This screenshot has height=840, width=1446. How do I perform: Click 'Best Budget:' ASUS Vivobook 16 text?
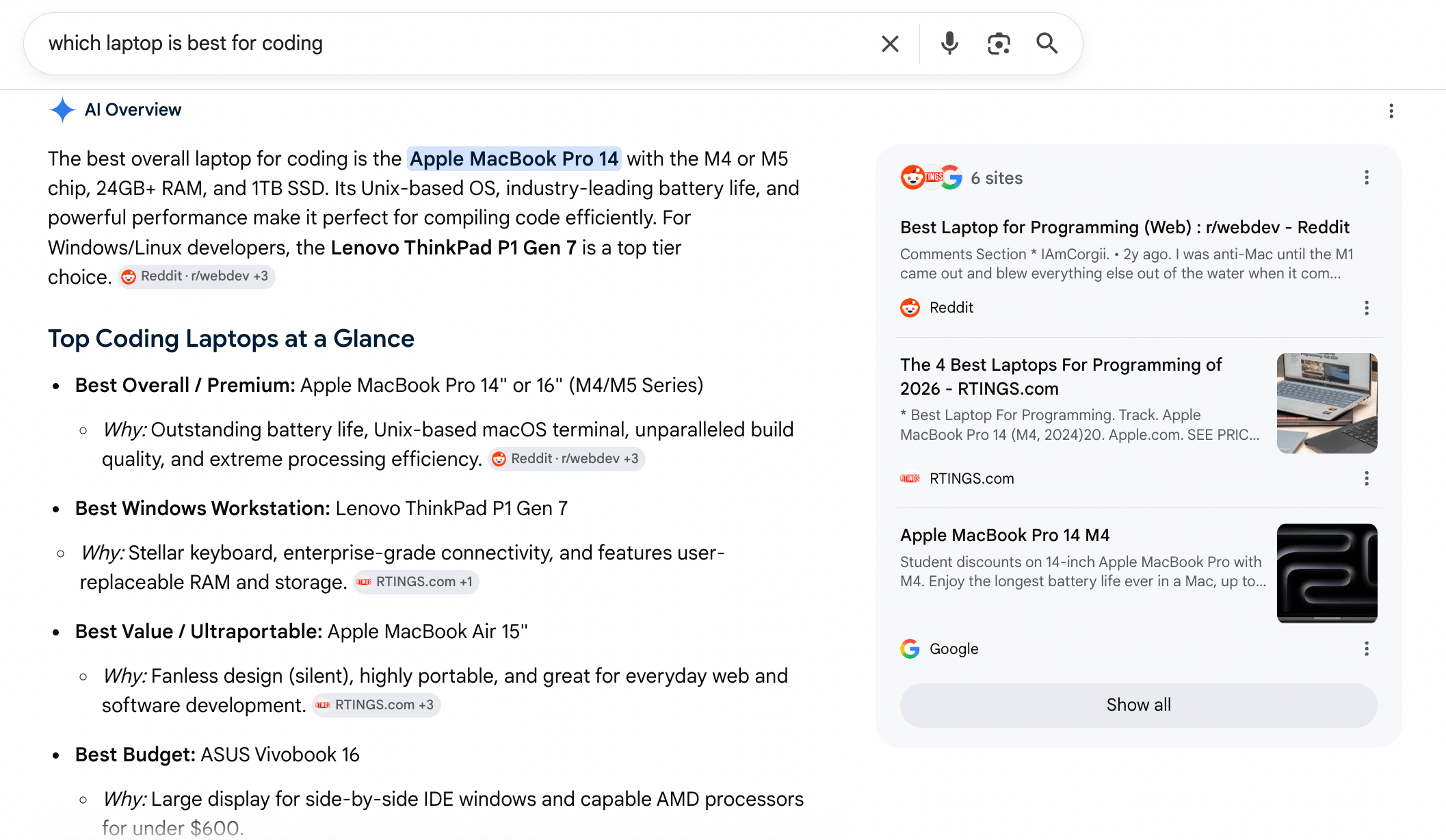[x=218, y=754]
